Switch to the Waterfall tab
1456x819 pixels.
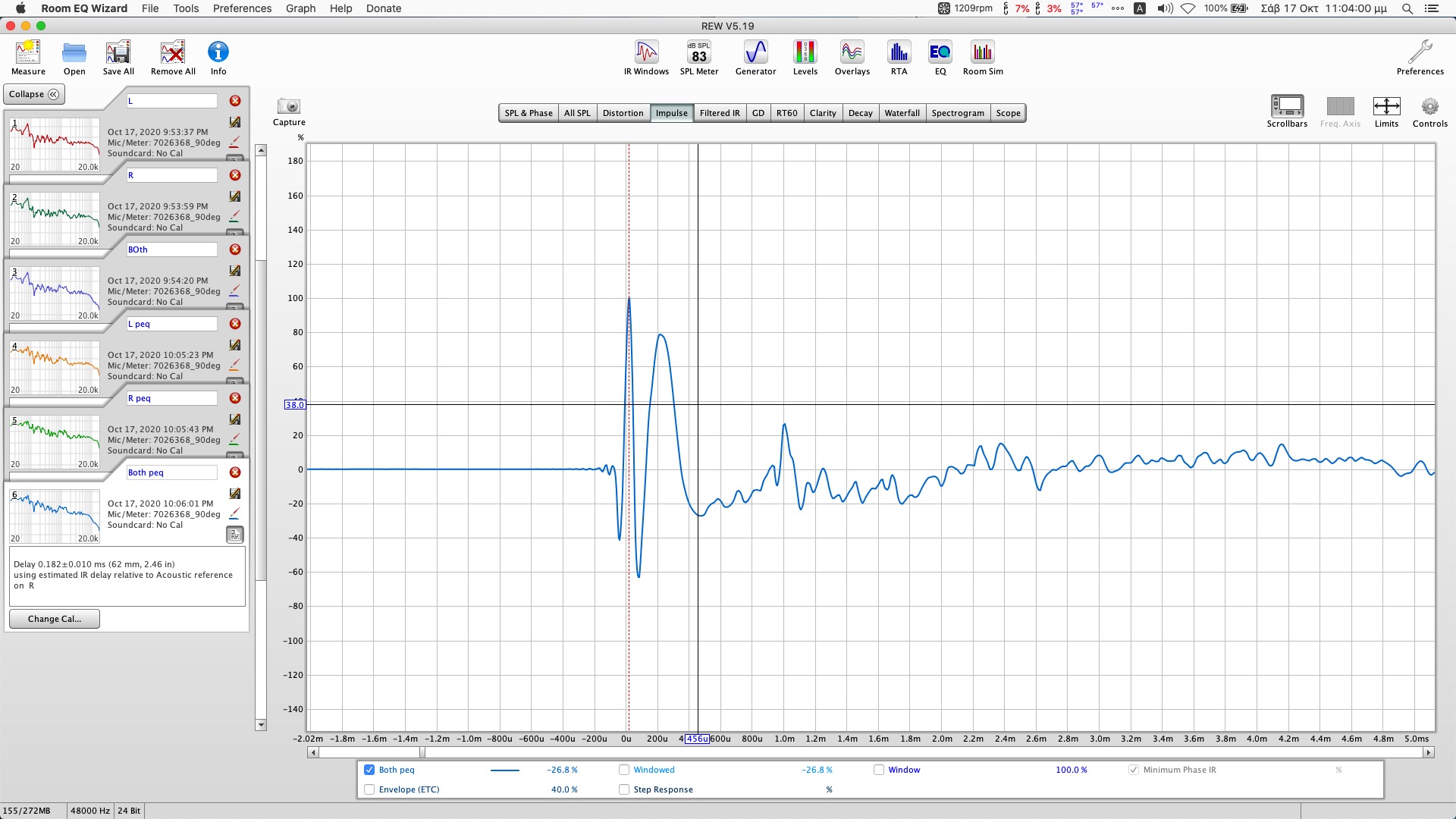pos(902,113)
